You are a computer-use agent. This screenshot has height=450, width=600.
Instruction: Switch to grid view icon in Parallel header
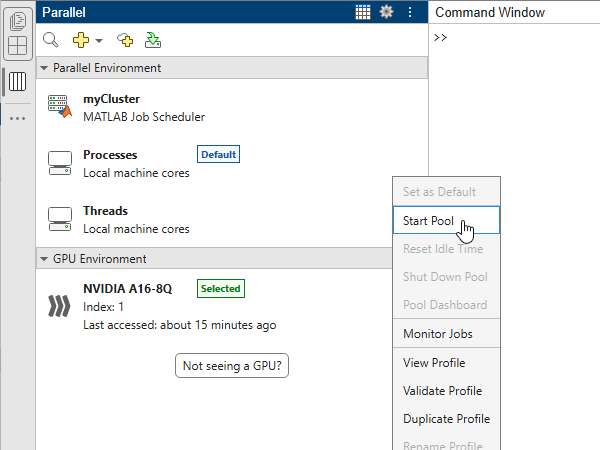[363, 12]
